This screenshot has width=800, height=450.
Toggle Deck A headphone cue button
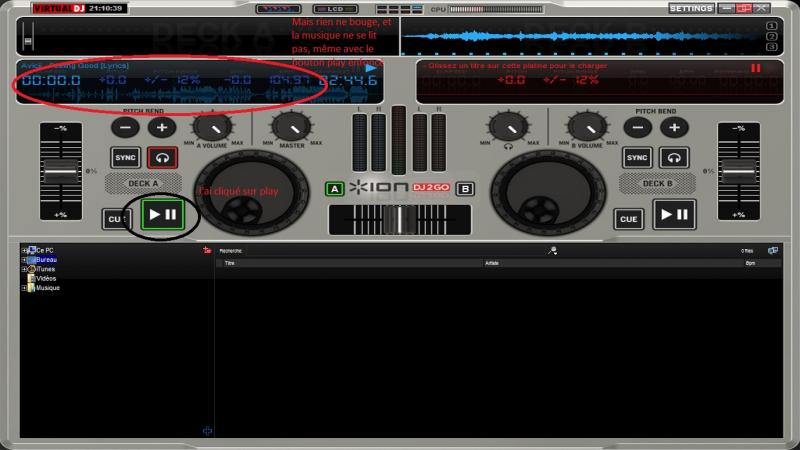point(162,158)
